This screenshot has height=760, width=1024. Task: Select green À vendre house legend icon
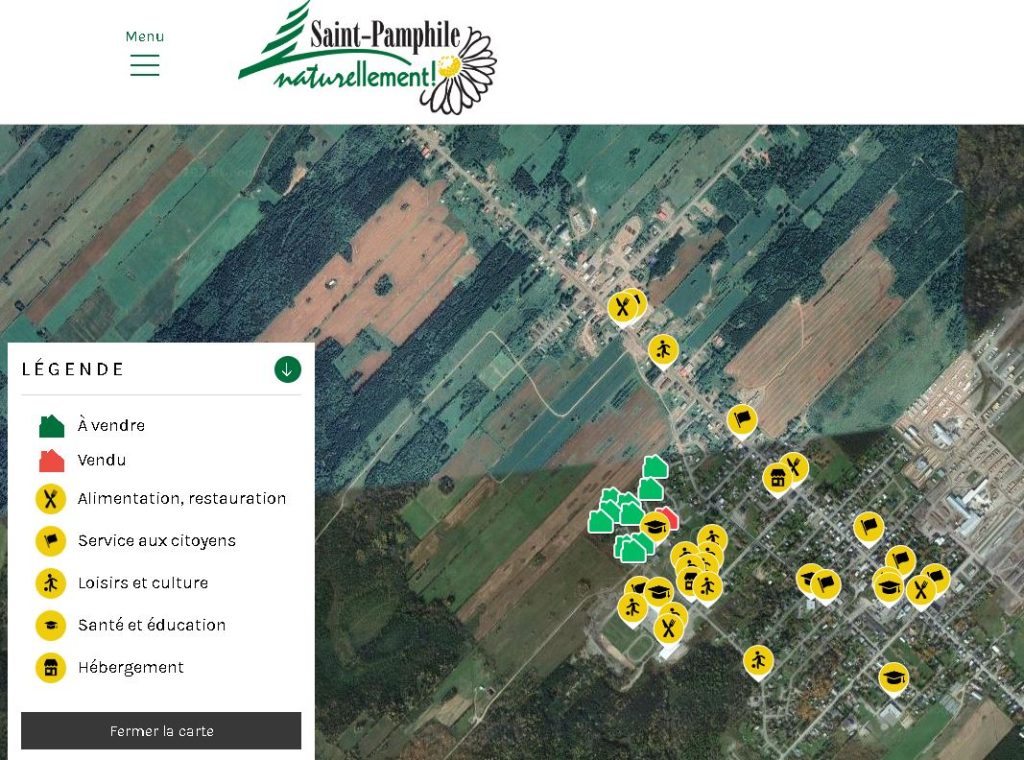coord(51,426)
